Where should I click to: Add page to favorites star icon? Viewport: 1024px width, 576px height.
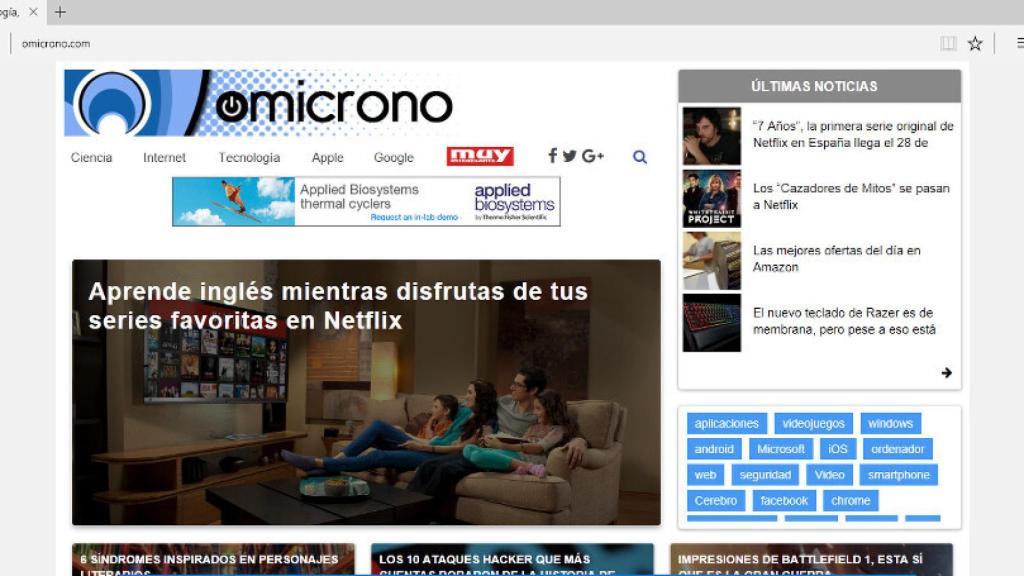(x=975, y=43)
